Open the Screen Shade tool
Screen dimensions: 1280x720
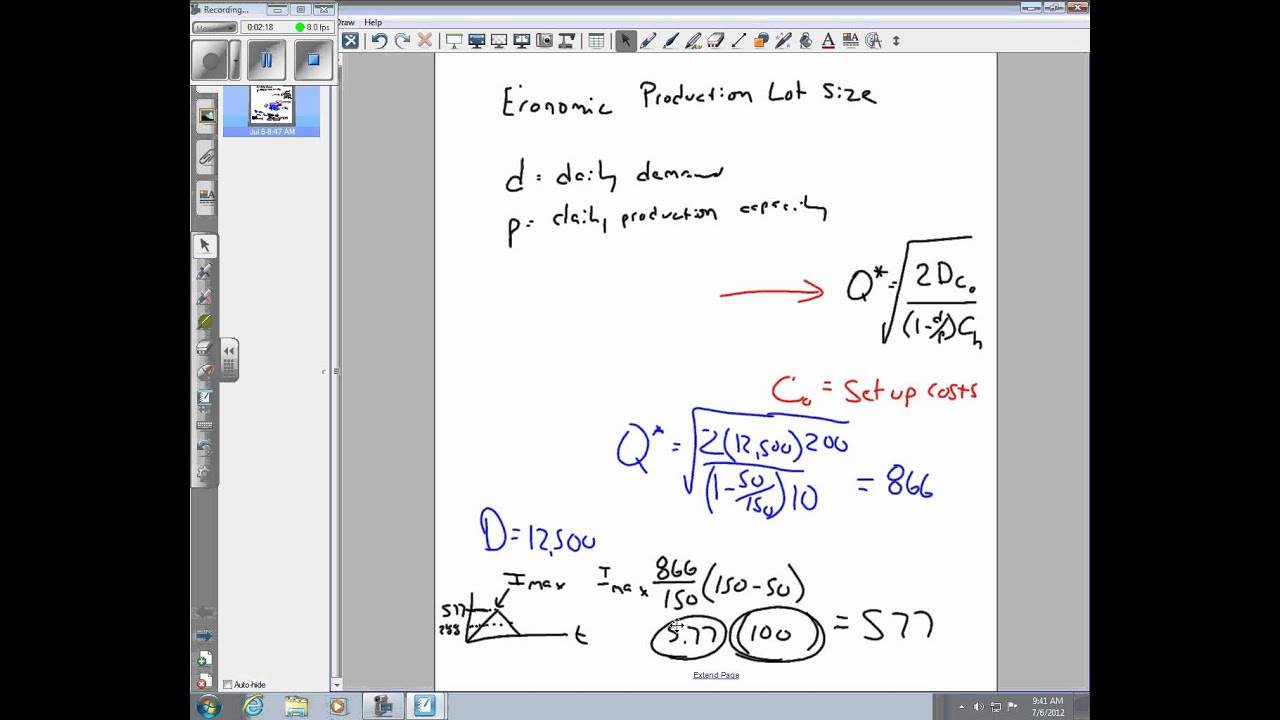[454, 41]
